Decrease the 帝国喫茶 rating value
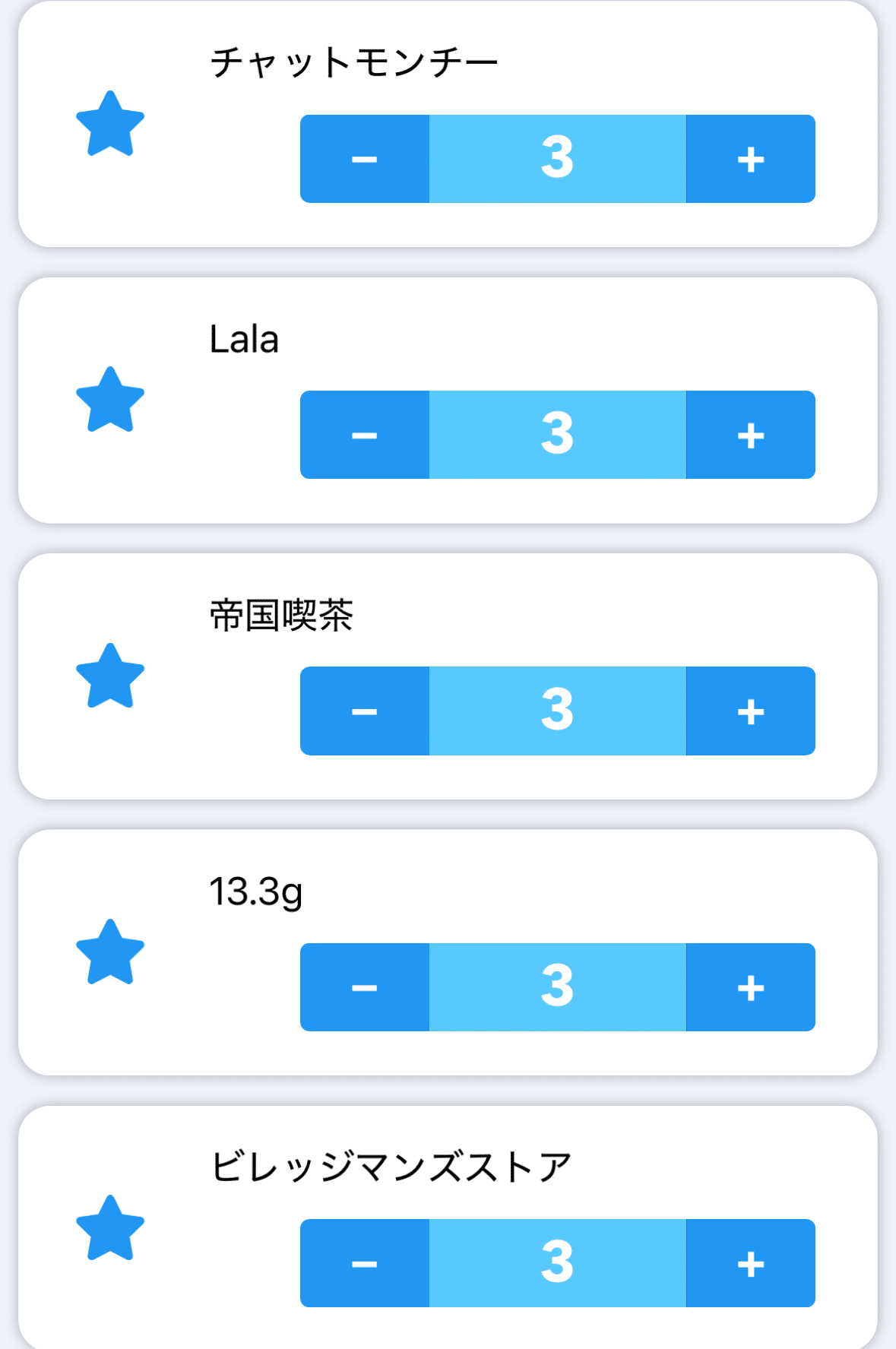This screenshot has width=896, height=1349. [365, 711]
